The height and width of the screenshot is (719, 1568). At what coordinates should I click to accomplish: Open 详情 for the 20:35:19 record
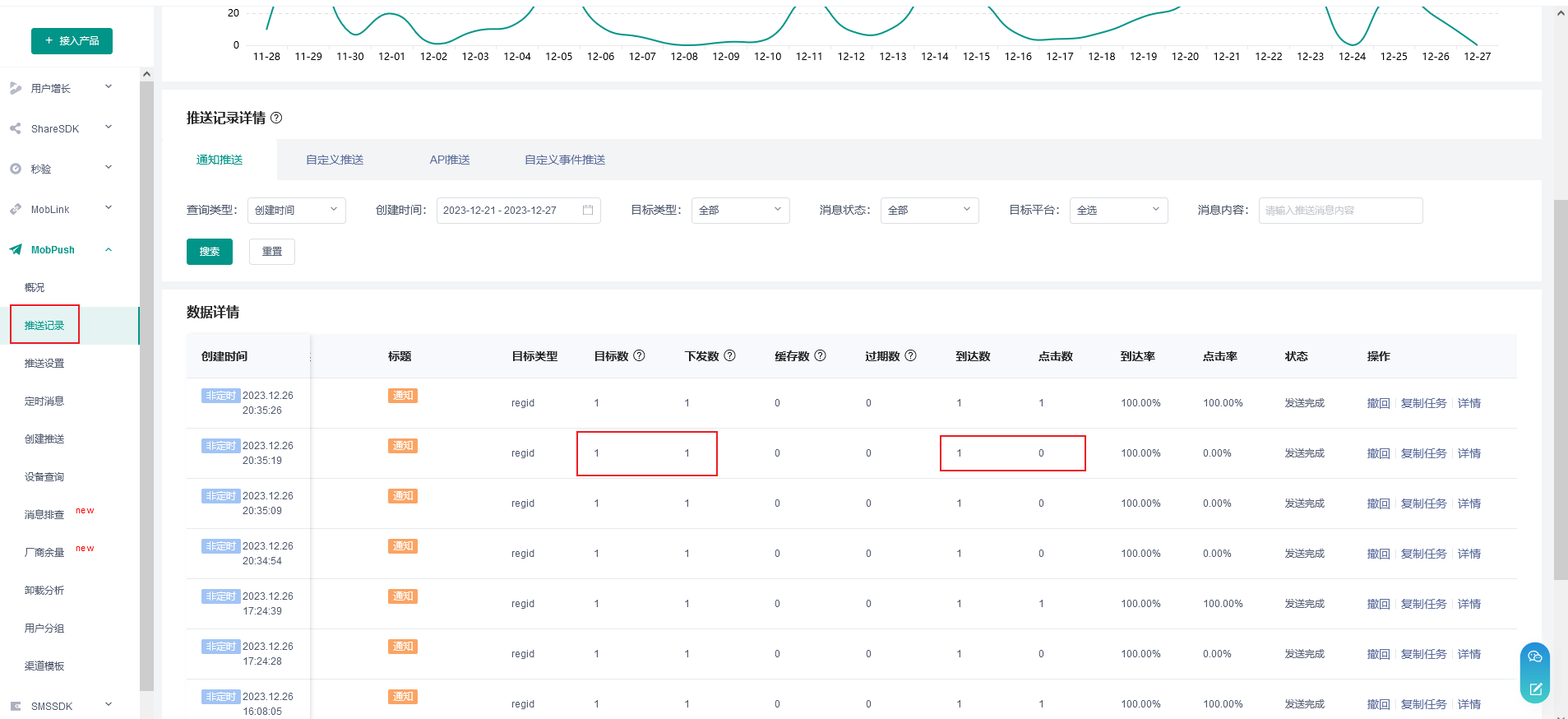coord(1469,453)
